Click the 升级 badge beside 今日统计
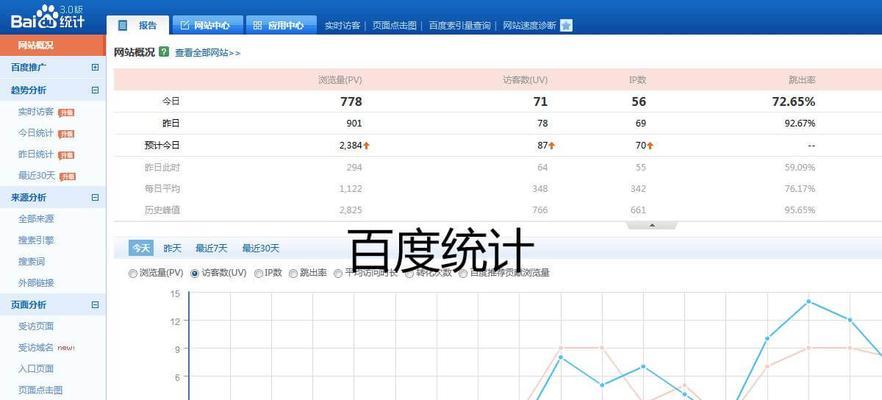Viewport: 882px width, 400px height. coord(66,134)
